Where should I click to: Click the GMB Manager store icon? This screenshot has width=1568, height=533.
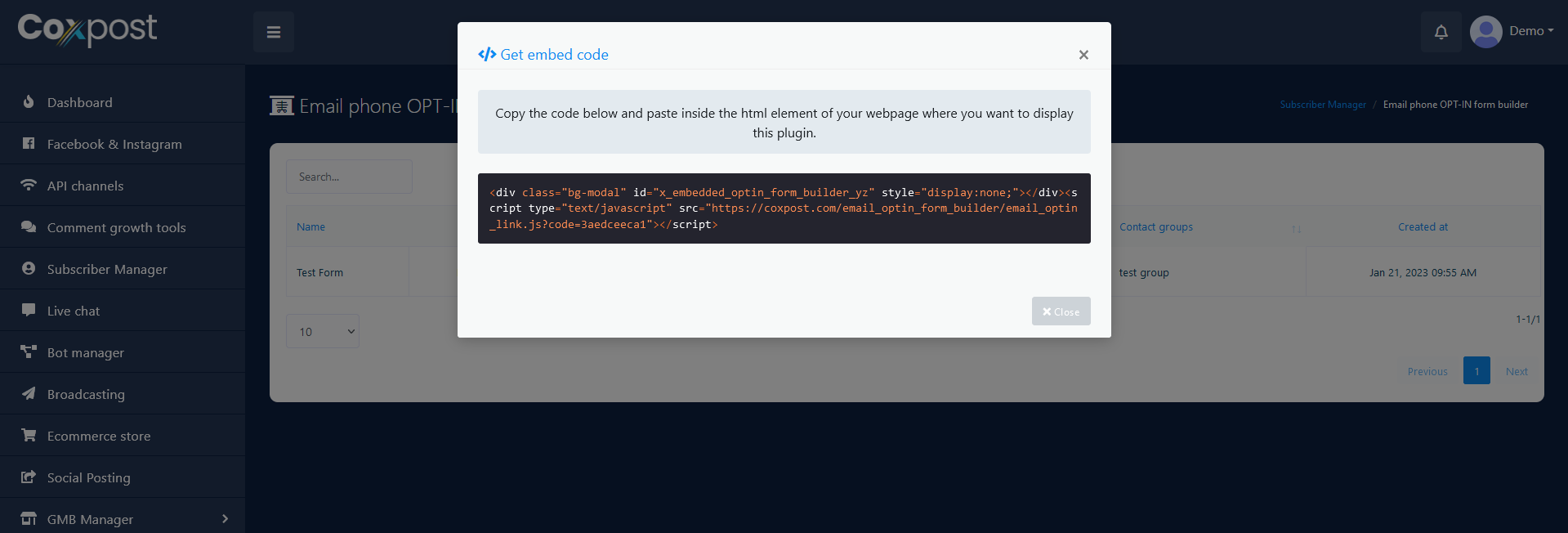point(29,519)
